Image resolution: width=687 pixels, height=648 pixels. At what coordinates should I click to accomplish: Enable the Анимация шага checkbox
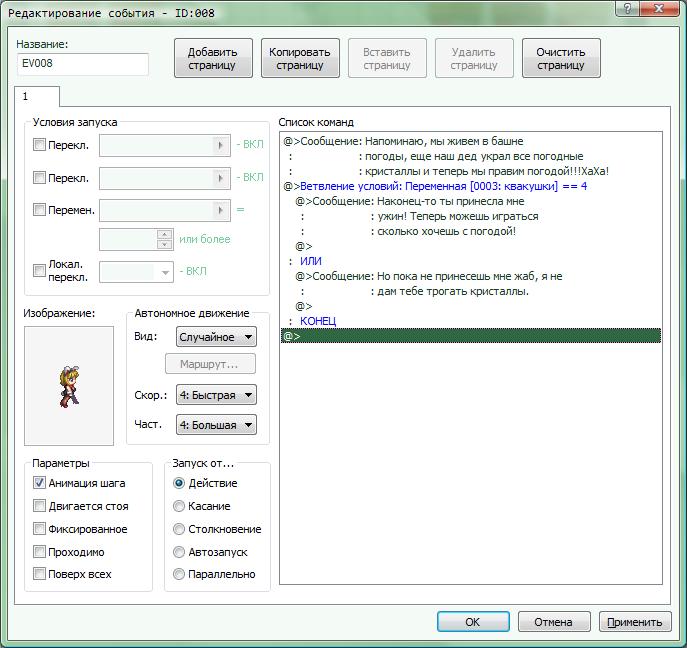40,484
